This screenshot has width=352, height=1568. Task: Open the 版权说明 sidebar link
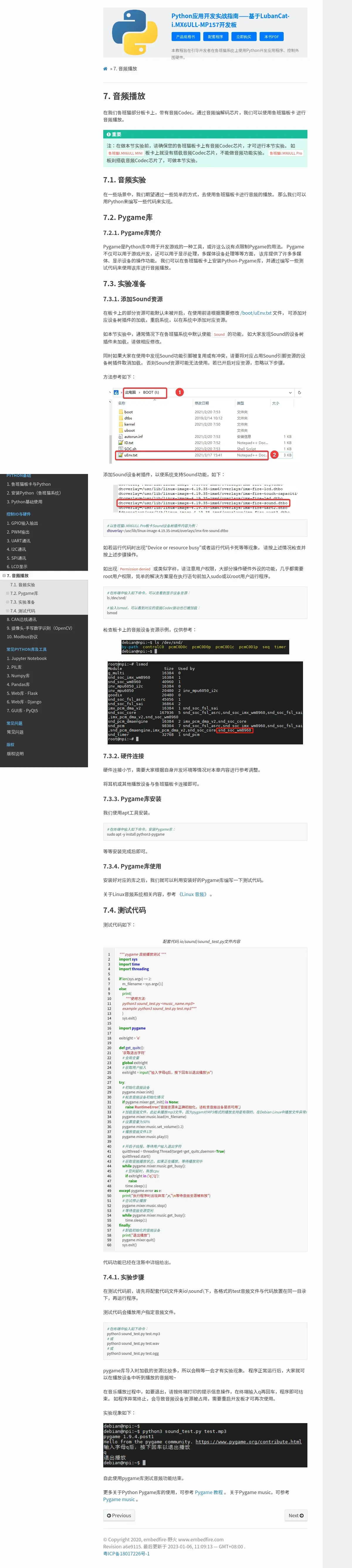(x=15, y=753)
